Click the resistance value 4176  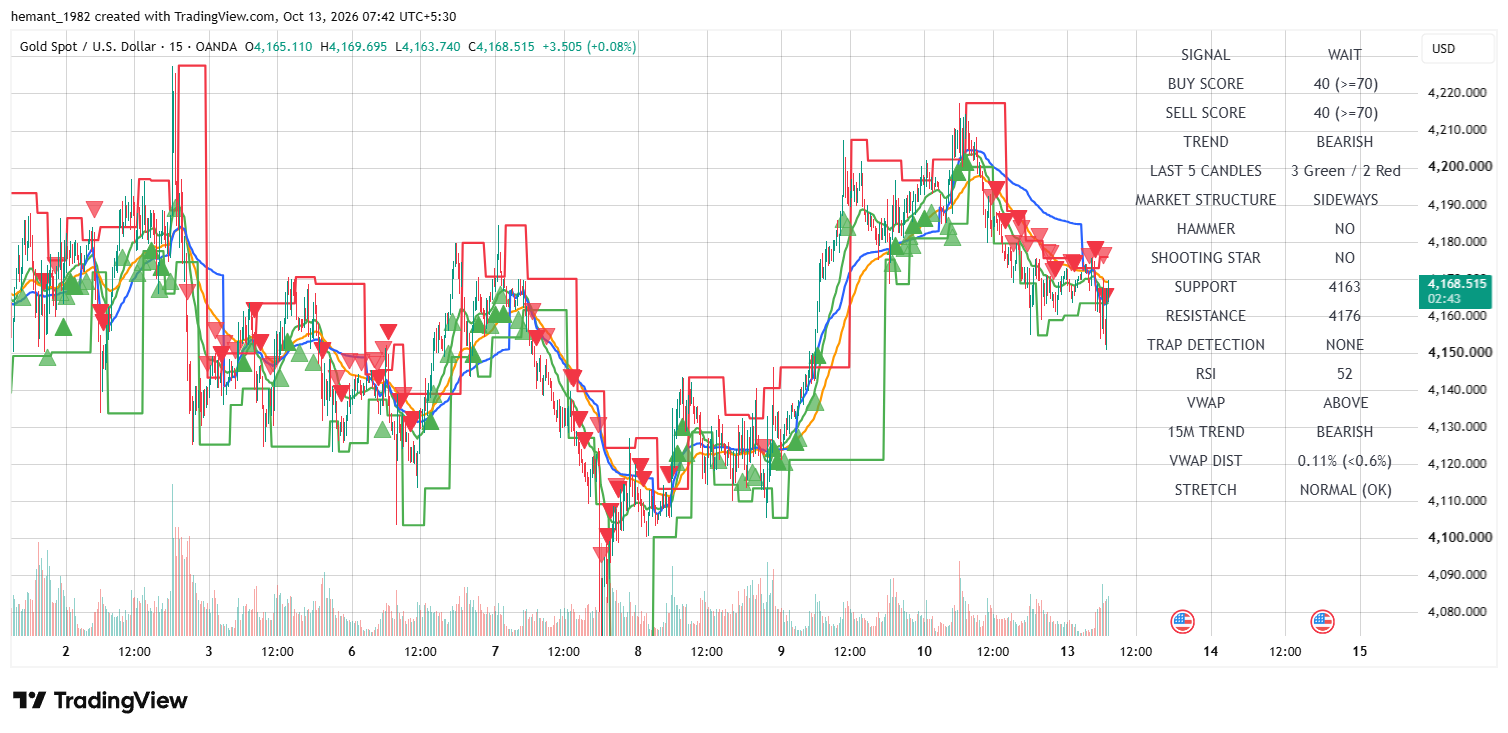(1344, 316)
